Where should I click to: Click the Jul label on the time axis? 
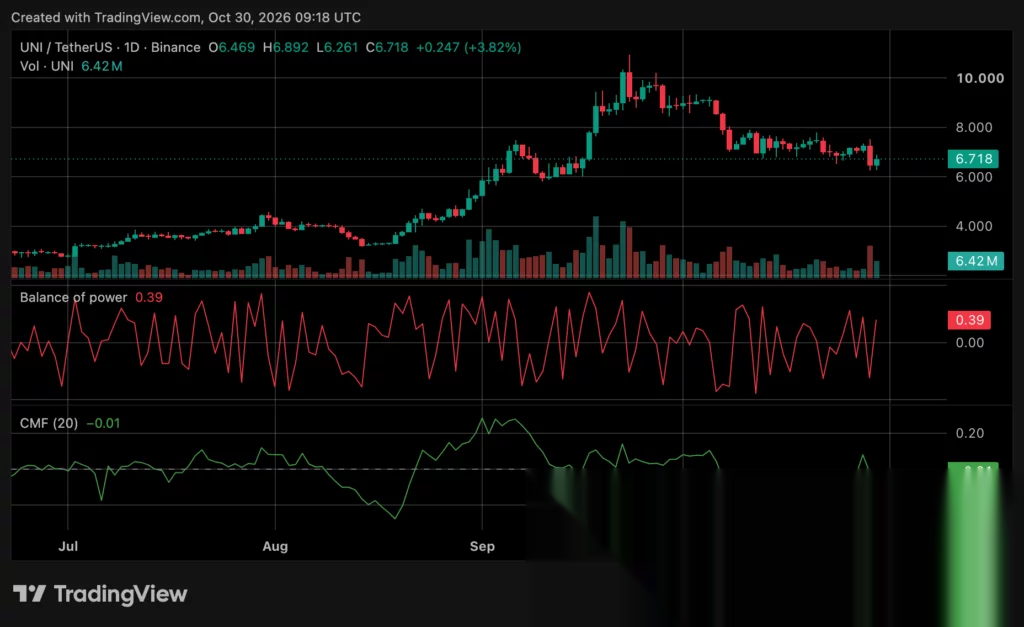tap(68, 546)
